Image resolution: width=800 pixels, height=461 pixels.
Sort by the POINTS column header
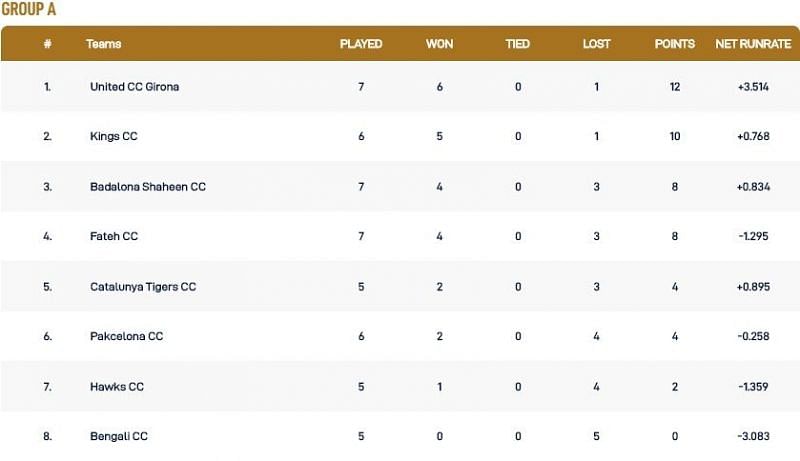(675, 45)
